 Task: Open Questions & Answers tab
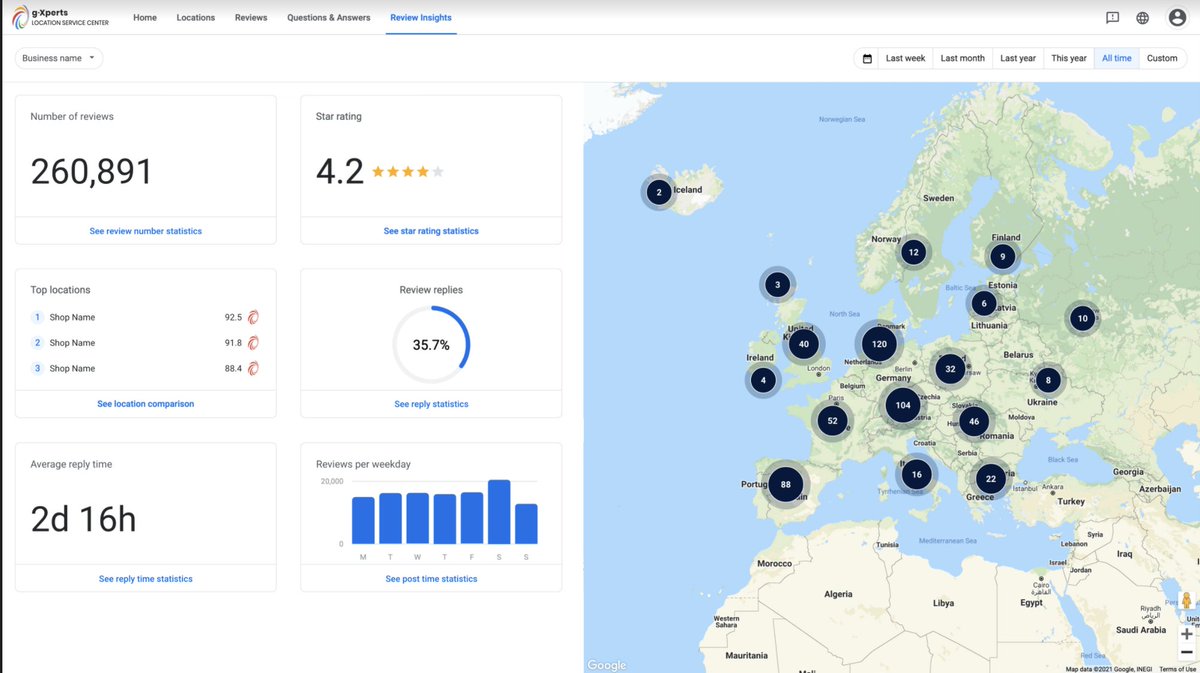[x=329, y=17]
